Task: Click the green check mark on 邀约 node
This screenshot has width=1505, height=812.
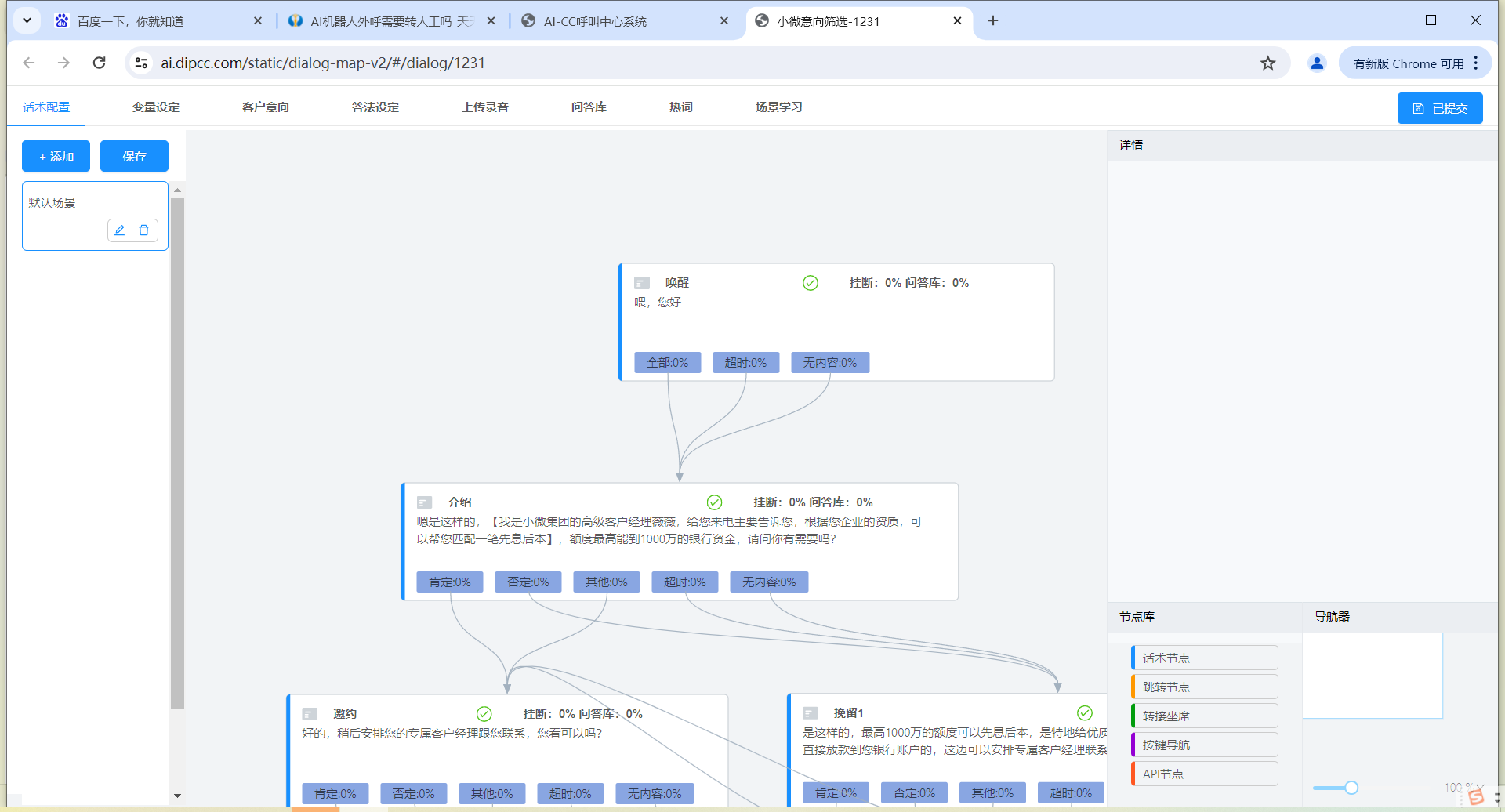Action: click(484, 714)
